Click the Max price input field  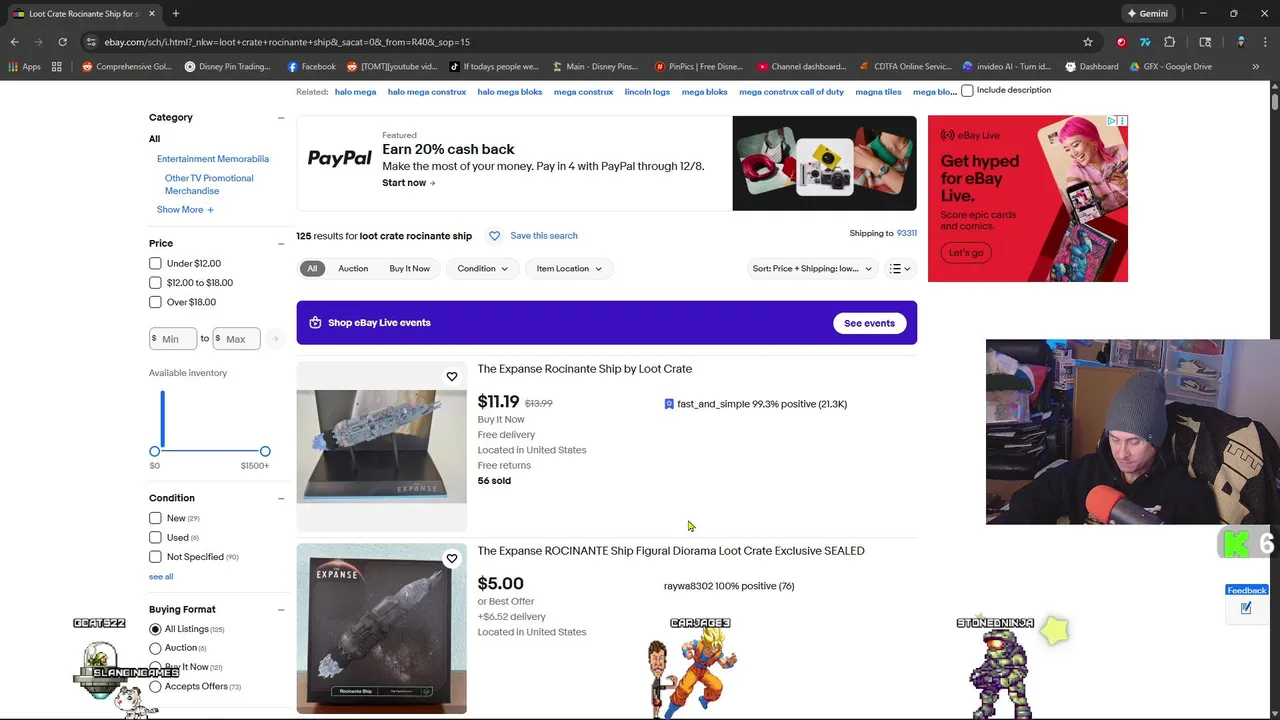(237, 339)
